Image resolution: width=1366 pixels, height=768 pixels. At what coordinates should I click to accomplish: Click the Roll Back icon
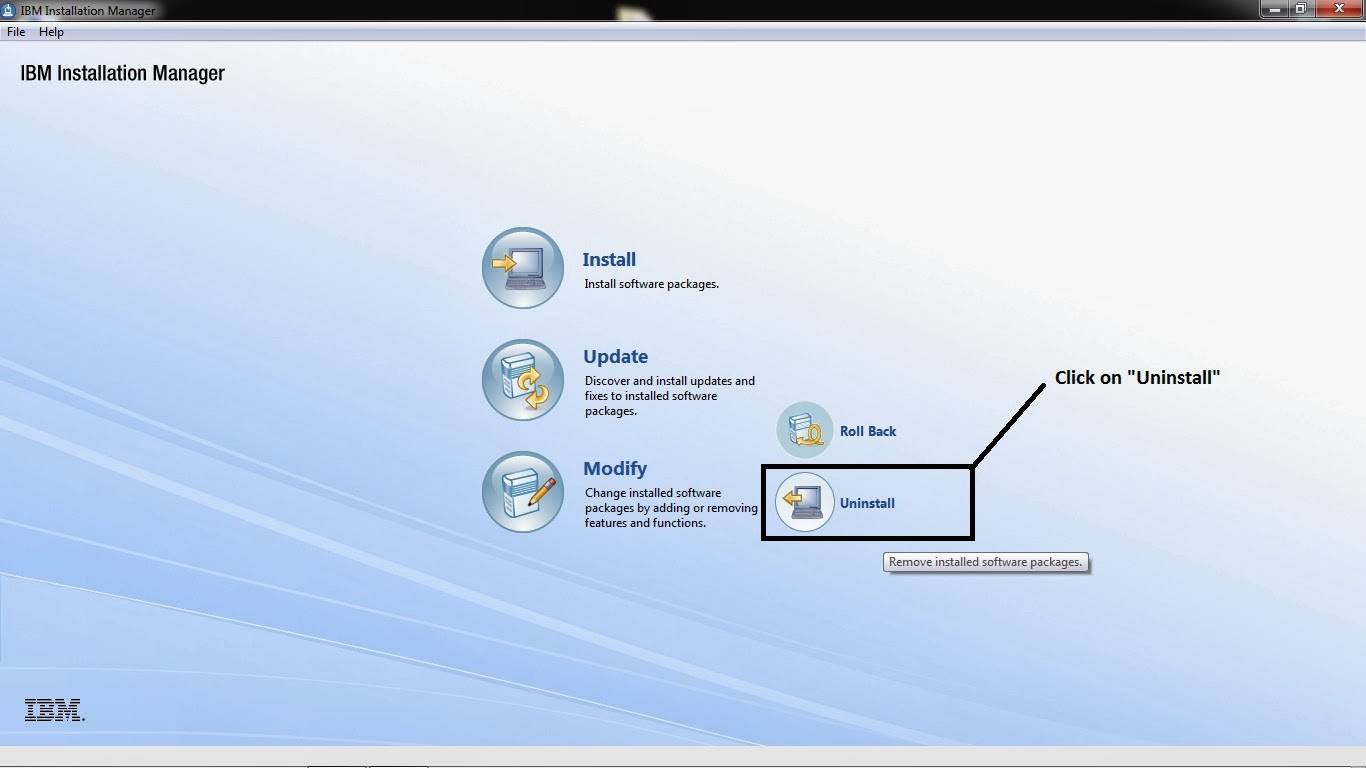(804, 429)
